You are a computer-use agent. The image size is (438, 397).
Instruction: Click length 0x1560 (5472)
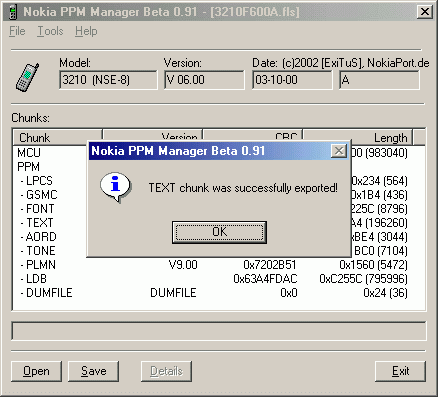click(x=373, y=265)
